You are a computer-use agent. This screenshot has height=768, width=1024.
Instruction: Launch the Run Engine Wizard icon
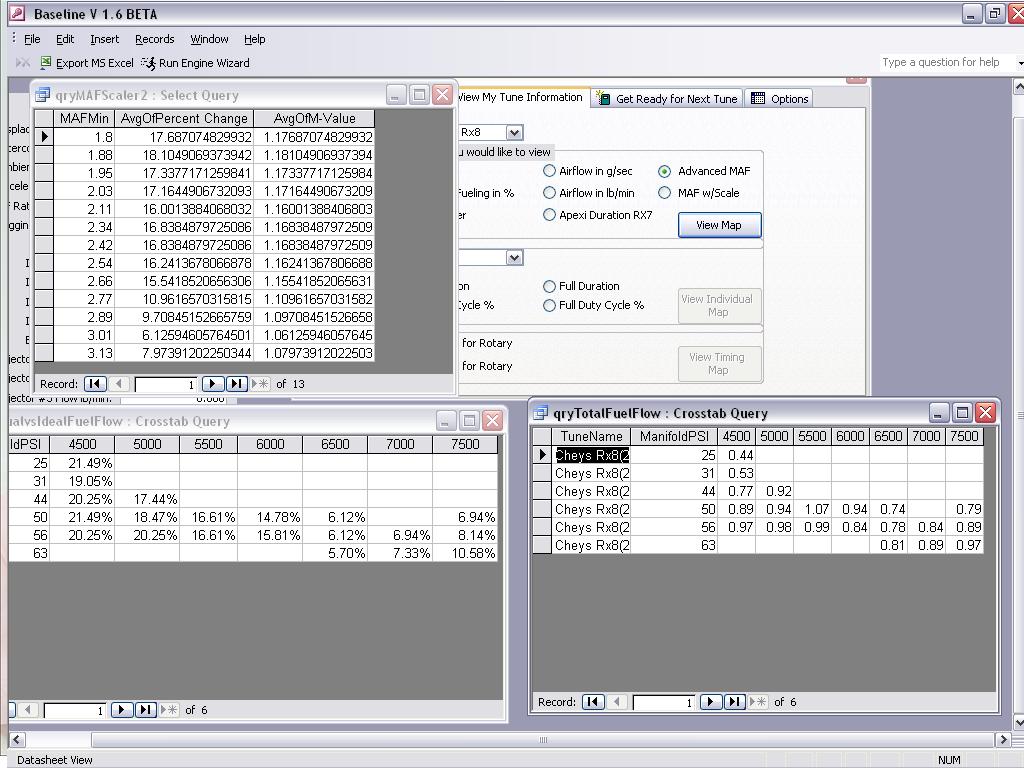(148, 63)
